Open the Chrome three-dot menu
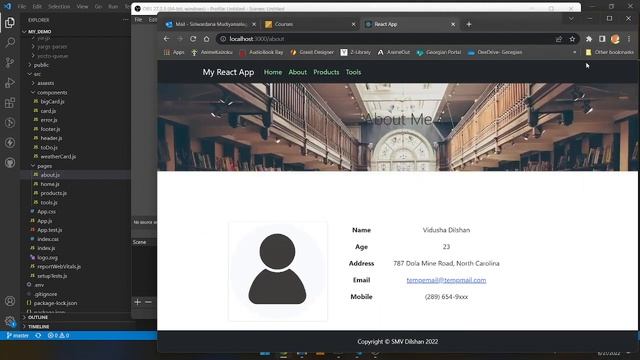The image size is (640, 360). click(629, 39)
